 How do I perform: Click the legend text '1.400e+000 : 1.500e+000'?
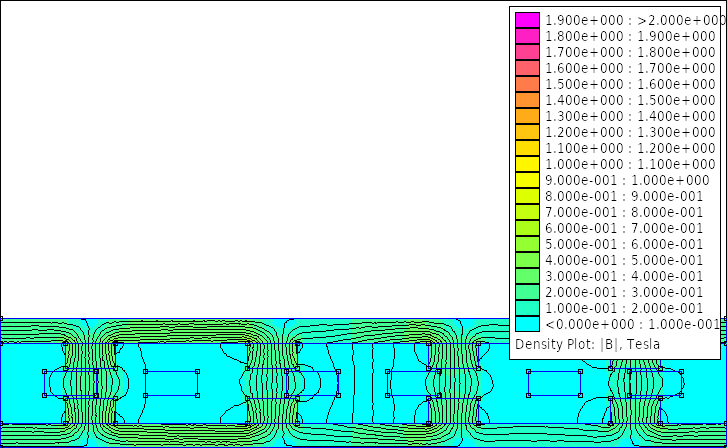(631, 100)
